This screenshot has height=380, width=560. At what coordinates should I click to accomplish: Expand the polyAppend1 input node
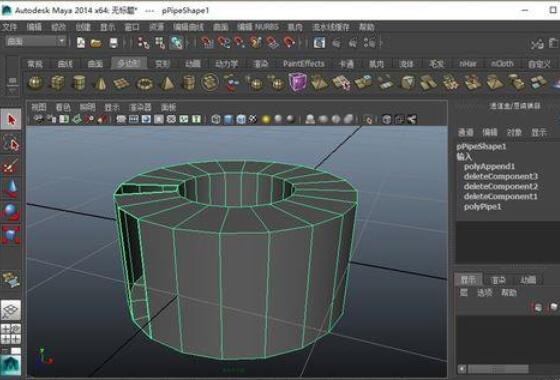(x=489, y=166)
